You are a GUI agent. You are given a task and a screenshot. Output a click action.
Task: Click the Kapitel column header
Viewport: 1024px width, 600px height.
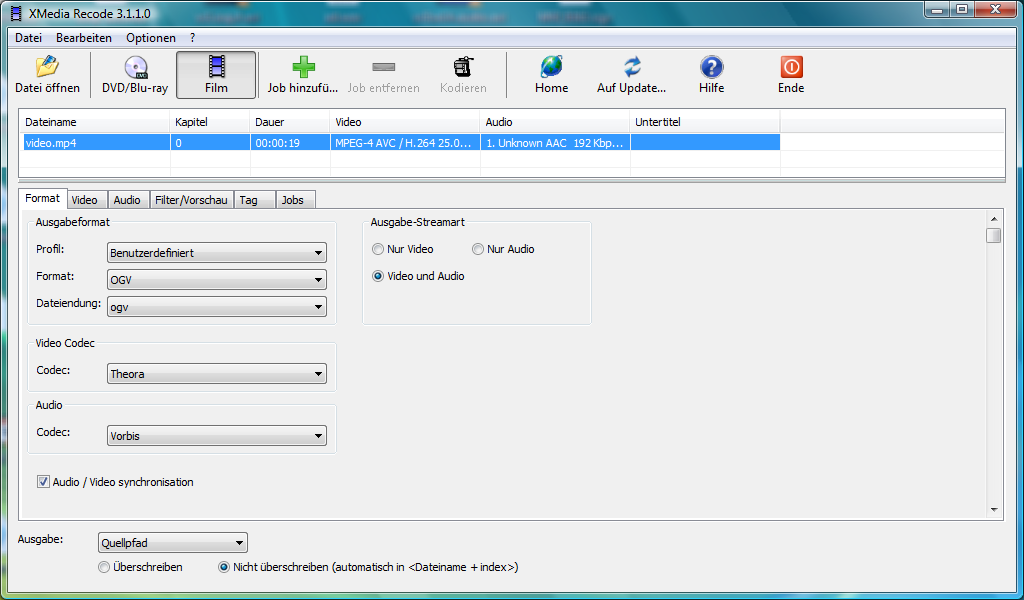pyautogui.click(x=210, y=122)
